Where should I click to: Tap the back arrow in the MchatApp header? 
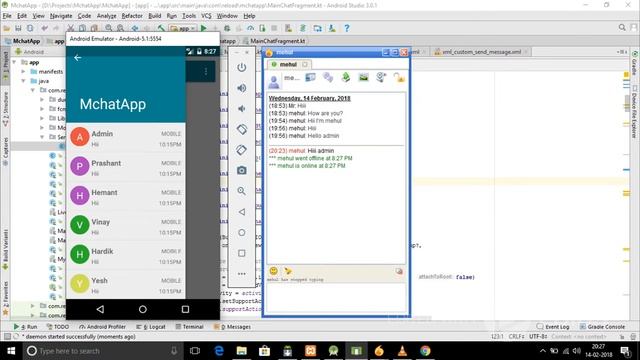click(x=78, y=58)
